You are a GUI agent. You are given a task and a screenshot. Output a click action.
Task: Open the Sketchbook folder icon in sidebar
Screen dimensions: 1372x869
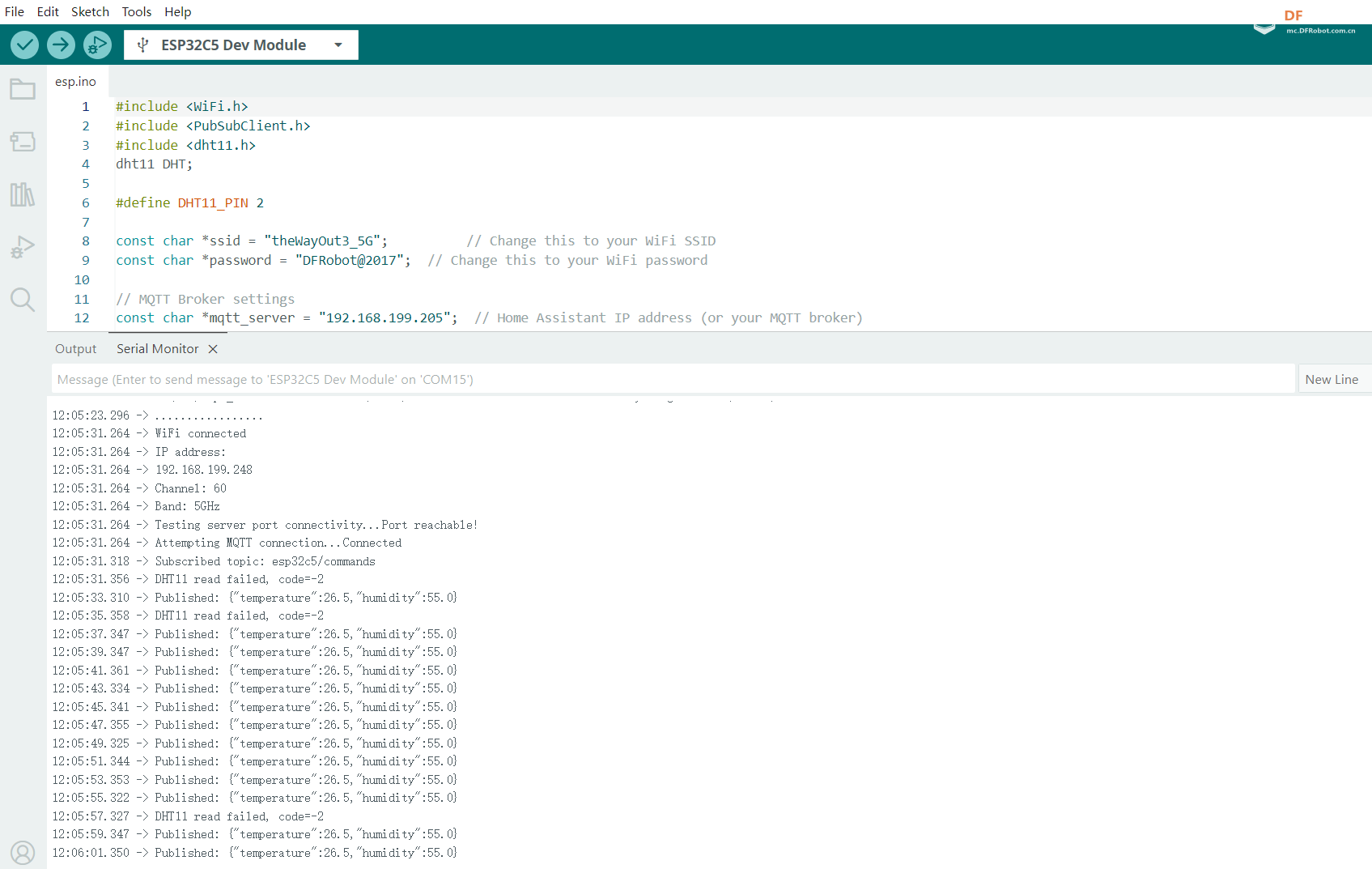23,89
